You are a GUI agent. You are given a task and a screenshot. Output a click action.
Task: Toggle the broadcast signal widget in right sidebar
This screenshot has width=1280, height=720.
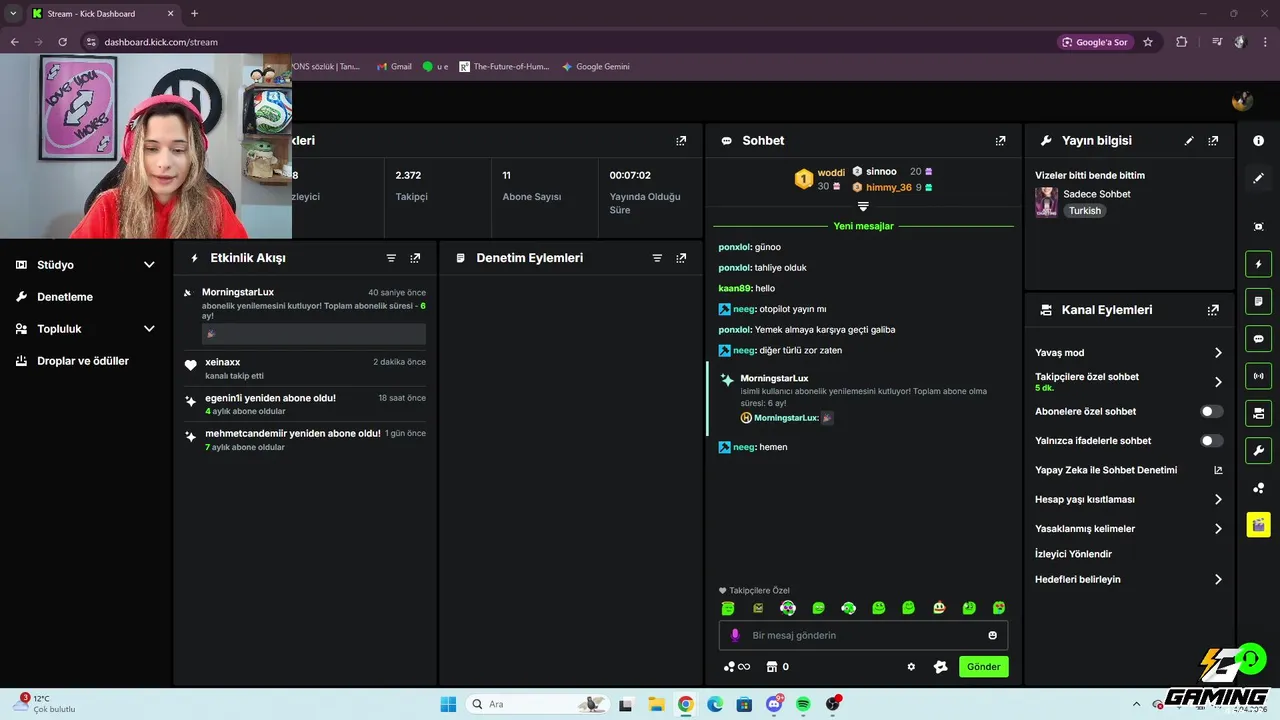click(x=1258, y=376)
